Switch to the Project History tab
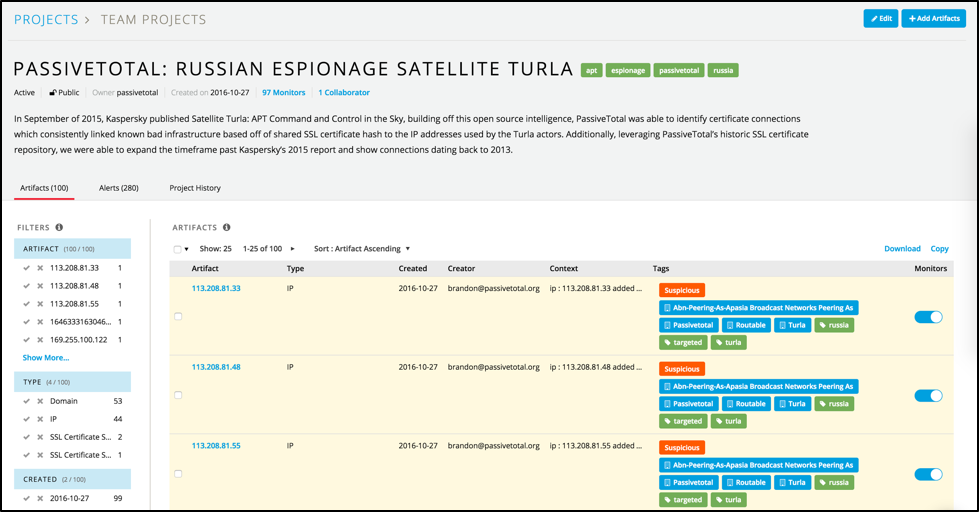 click(195, 188)
